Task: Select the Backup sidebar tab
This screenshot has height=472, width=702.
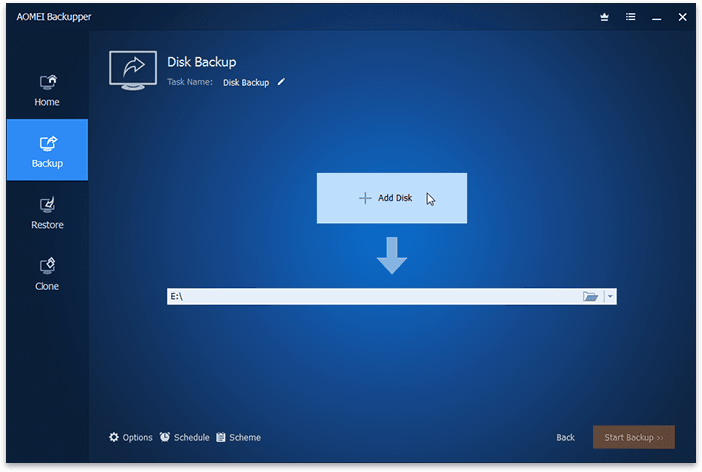Action: (x=47, y=150)
